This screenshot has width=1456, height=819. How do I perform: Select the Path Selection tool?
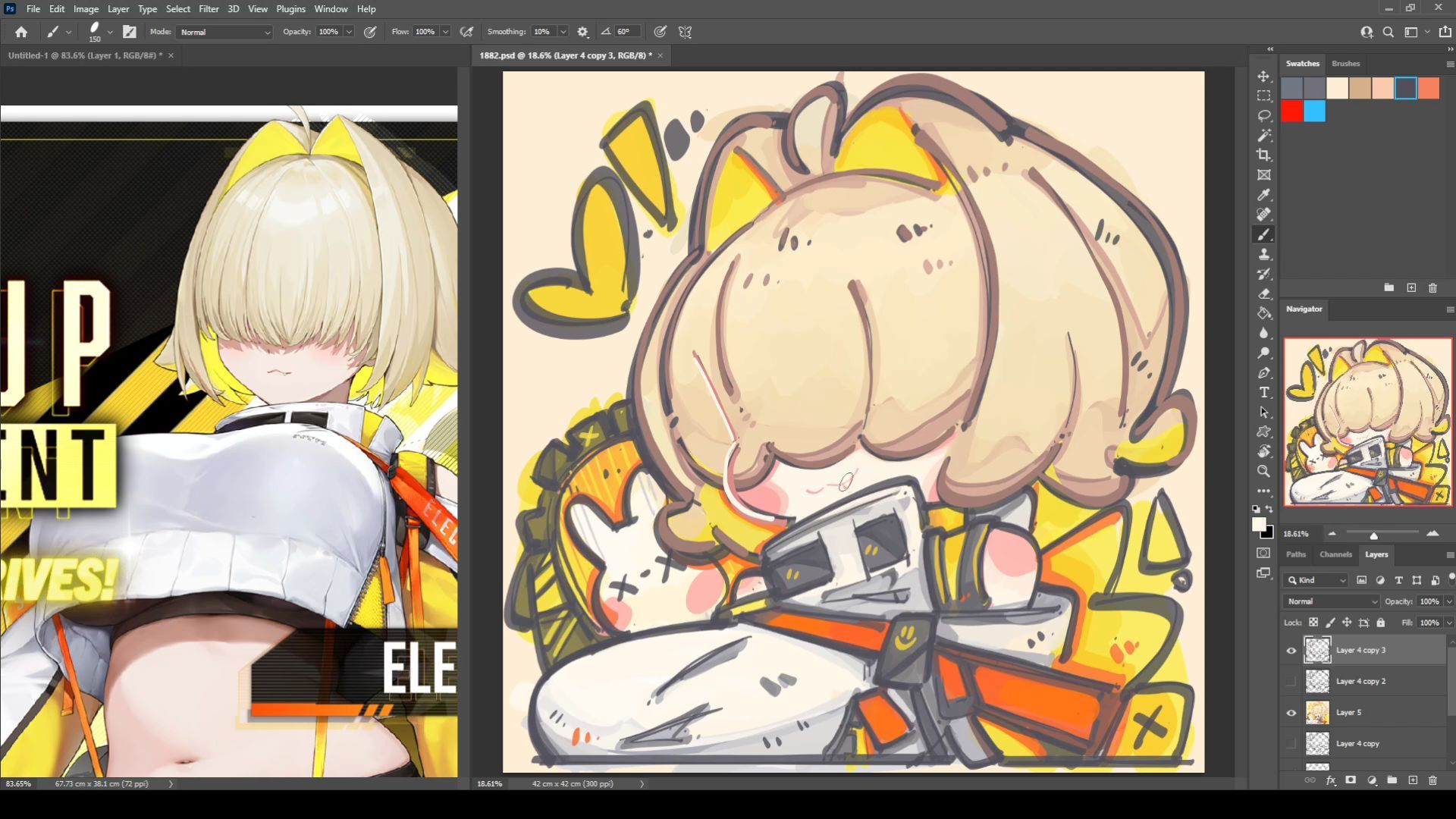(1263, 412)
